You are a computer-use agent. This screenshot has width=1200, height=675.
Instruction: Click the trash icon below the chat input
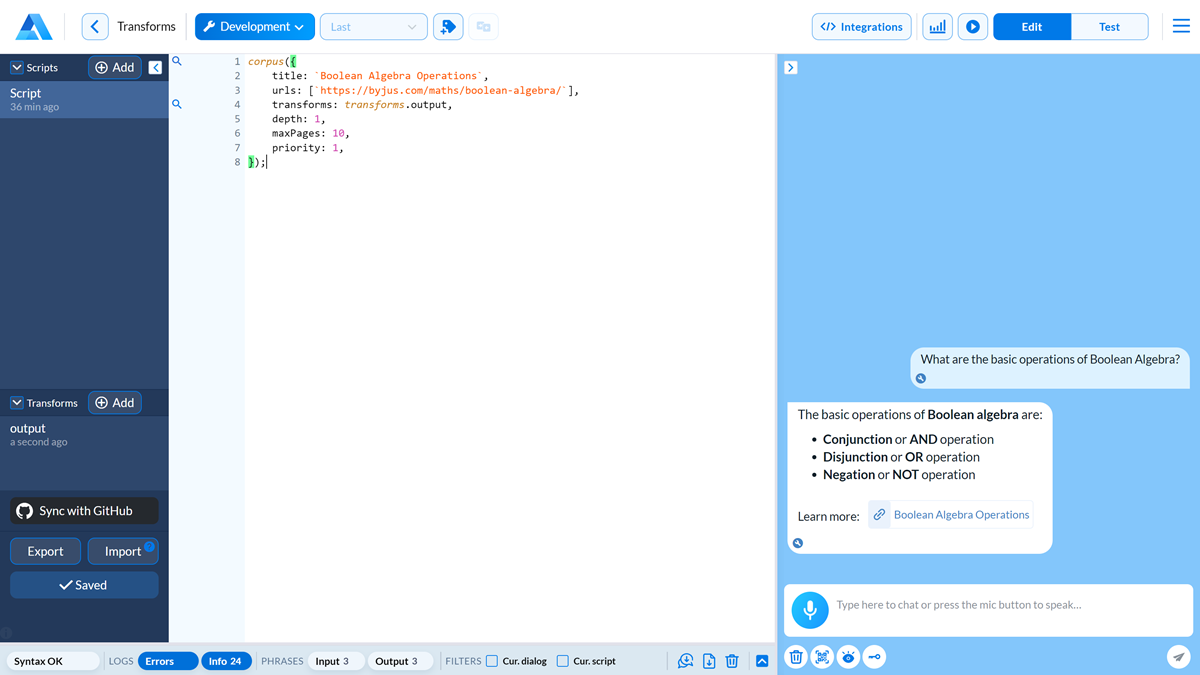pyautogui.click(x=795, y=657)
